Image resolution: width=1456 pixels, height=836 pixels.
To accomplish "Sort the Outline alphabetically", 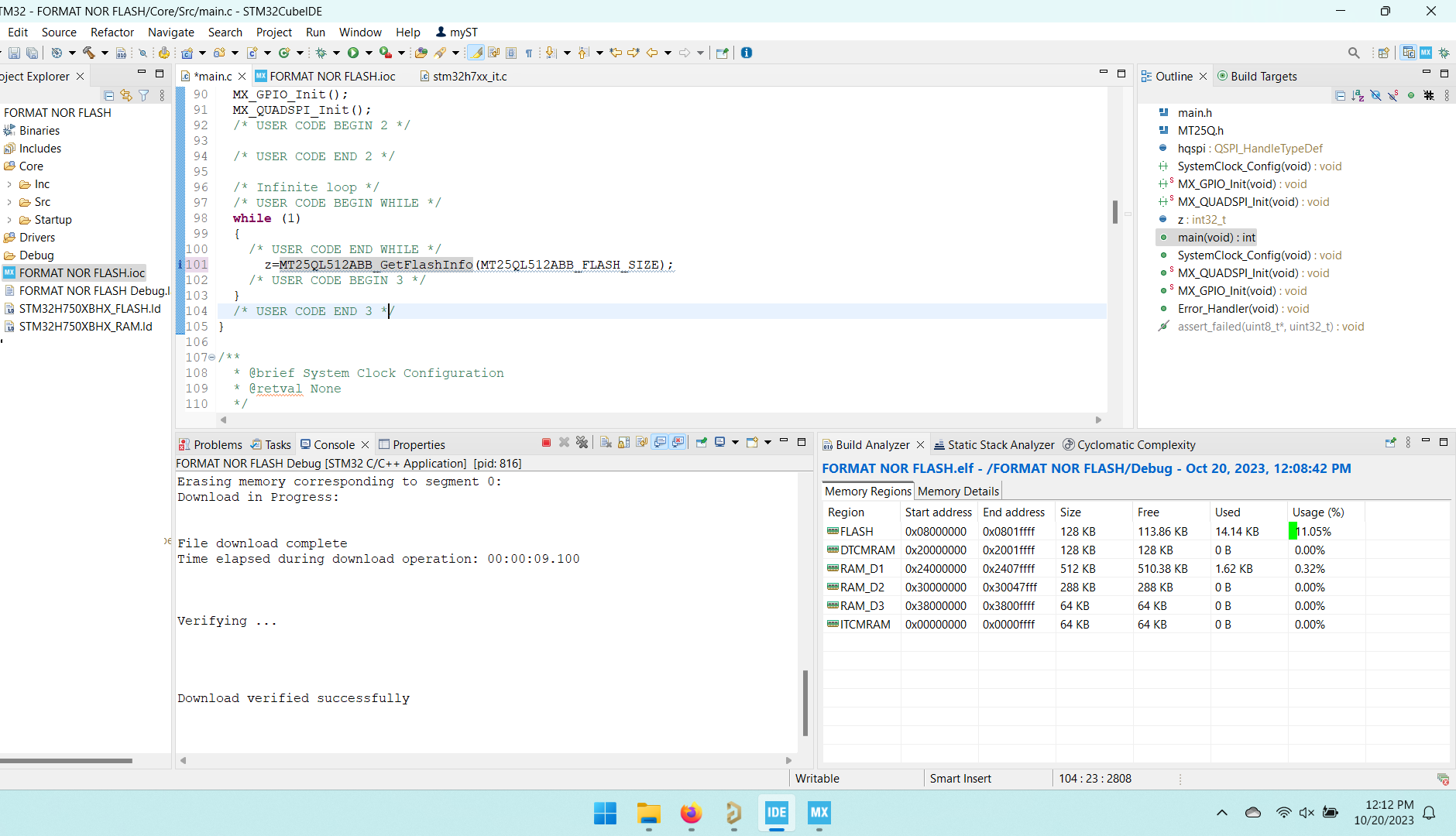I will pyautogui.click(x=1358, y=95).
